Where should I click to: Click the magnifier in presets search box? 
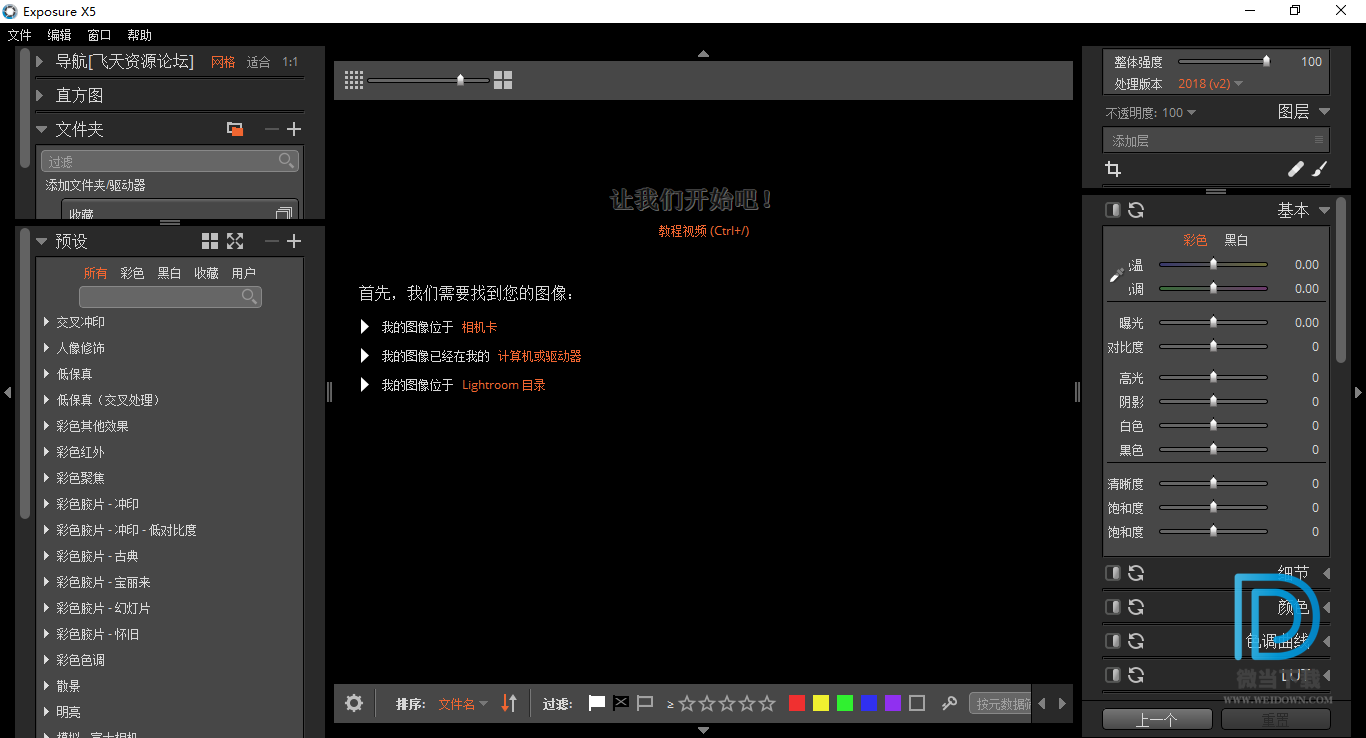tap(250, 296)
